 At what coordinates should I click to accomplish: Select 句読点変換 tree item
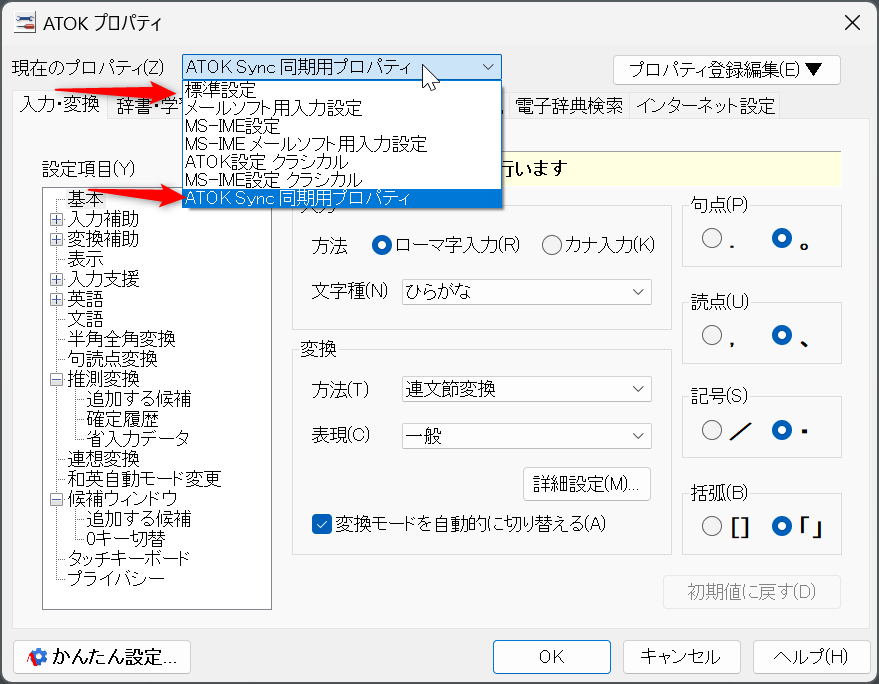(x=112, y=359)
